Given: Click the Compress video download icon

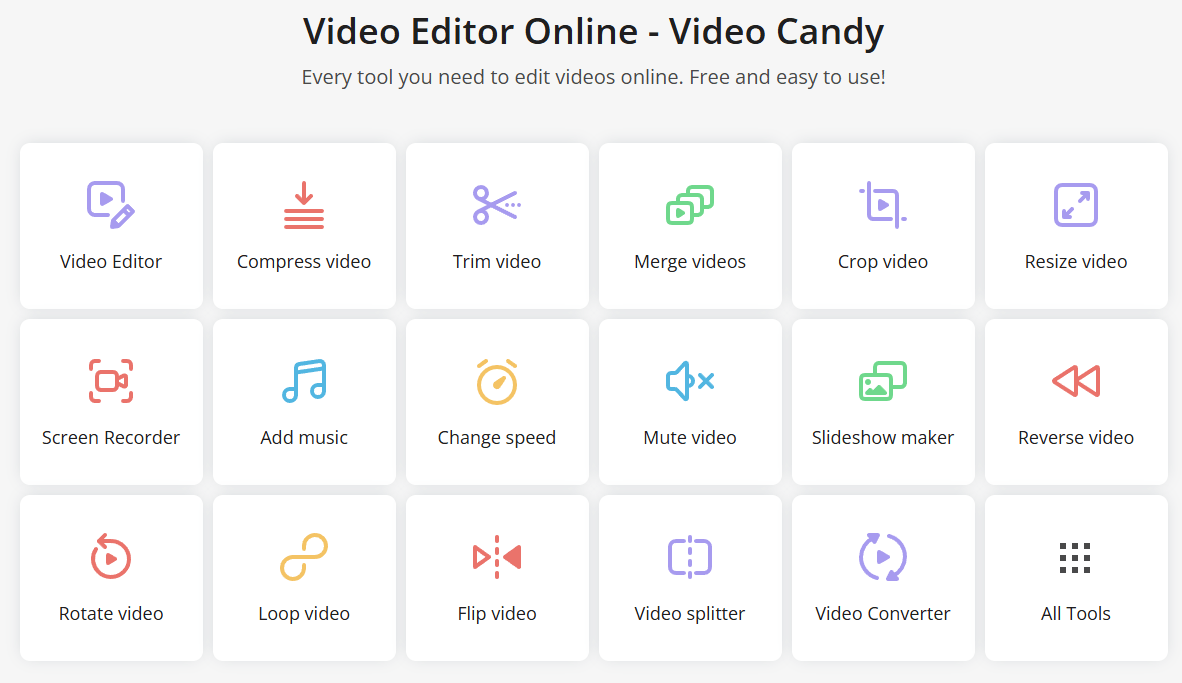Looking at the screenshot, I should click(x=304, y=204).
